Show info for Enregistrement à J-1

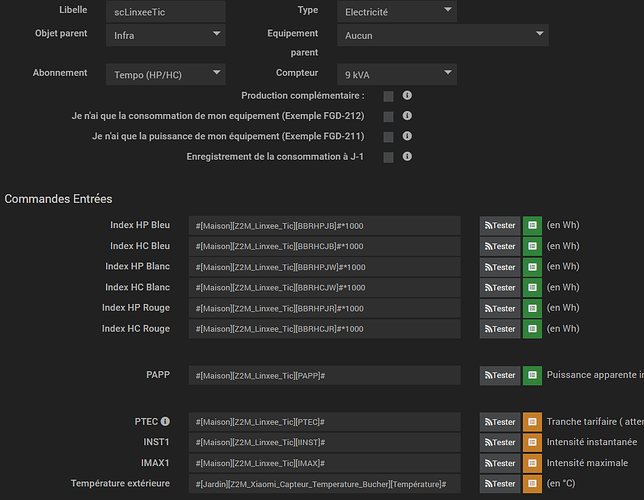pyautogui.click(x=407, y=157)
